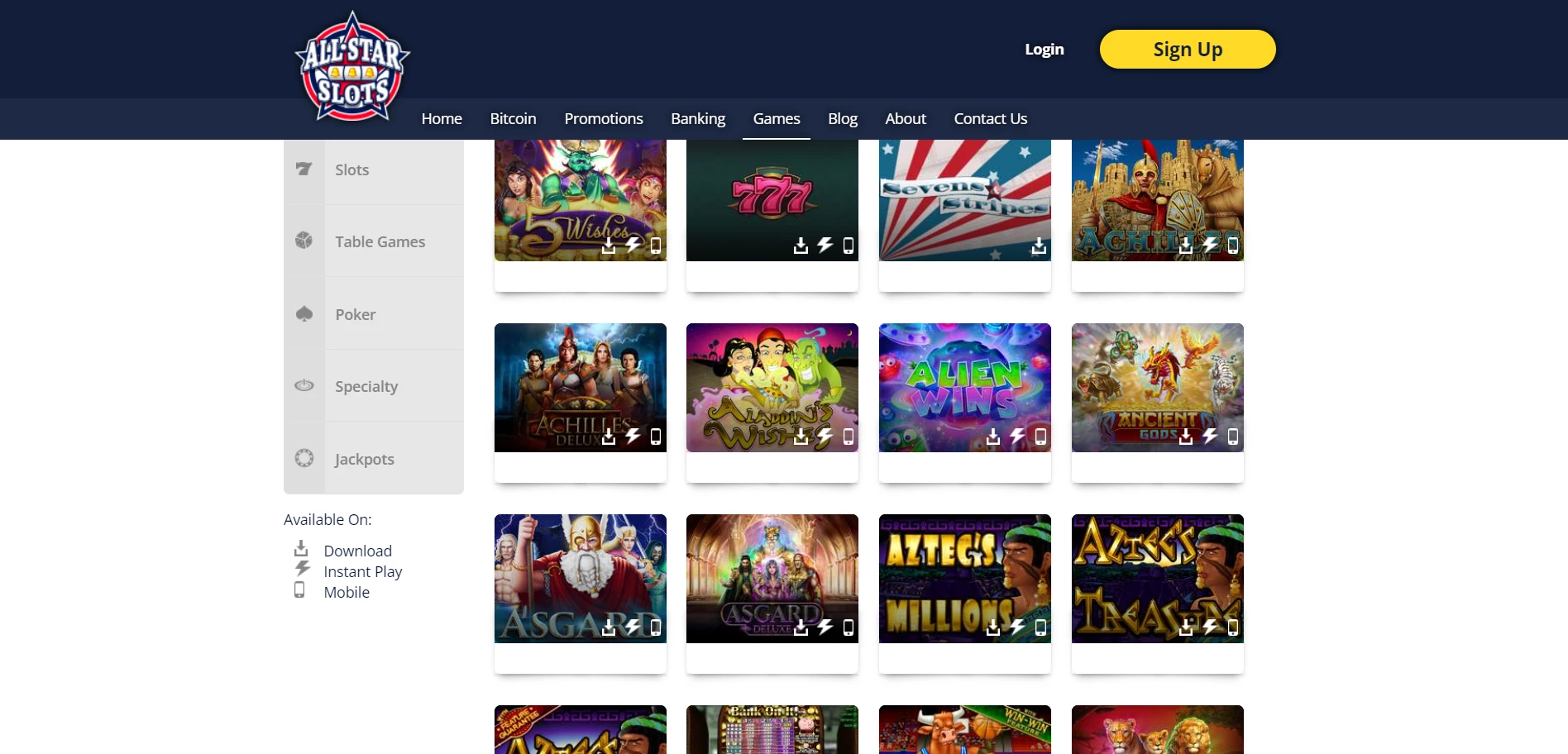Click download icon on Asgard Deluxe

pyautogui.click(x=801, y=628)
